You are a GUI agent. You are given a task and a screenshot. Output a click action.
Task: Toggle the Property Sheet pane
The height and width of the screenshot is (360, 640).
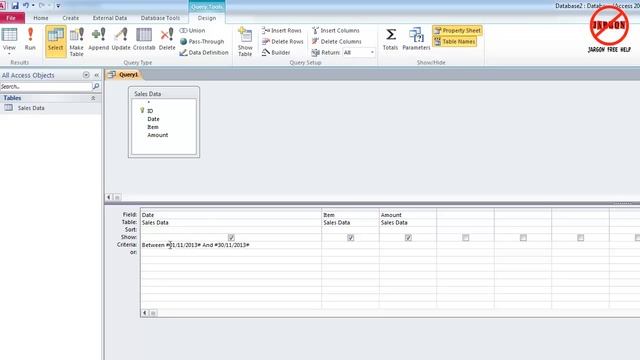click(458, 31)
